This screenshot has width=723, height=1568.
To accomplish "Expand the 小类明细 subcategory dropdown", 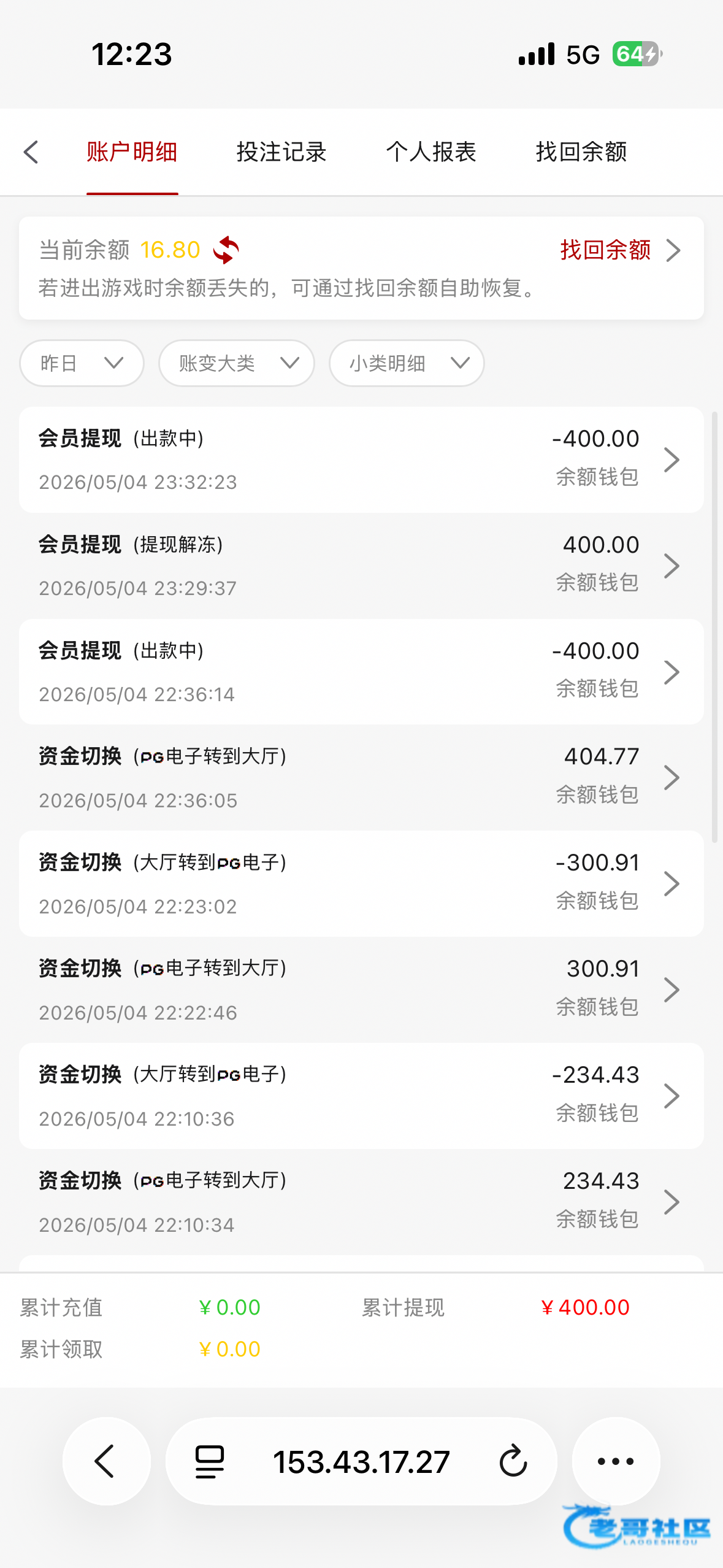I will [407, 363].
